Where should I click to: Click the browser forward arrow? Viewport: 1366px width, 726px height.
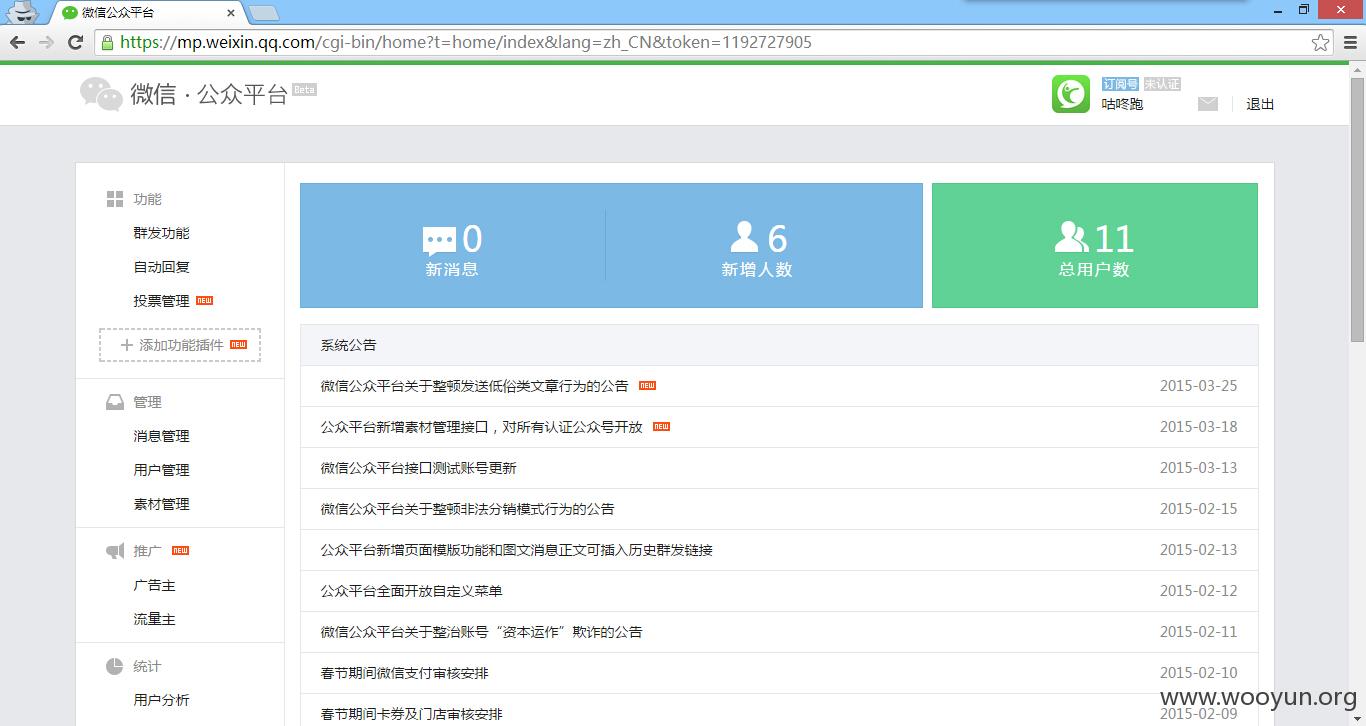tap(46, 42)
